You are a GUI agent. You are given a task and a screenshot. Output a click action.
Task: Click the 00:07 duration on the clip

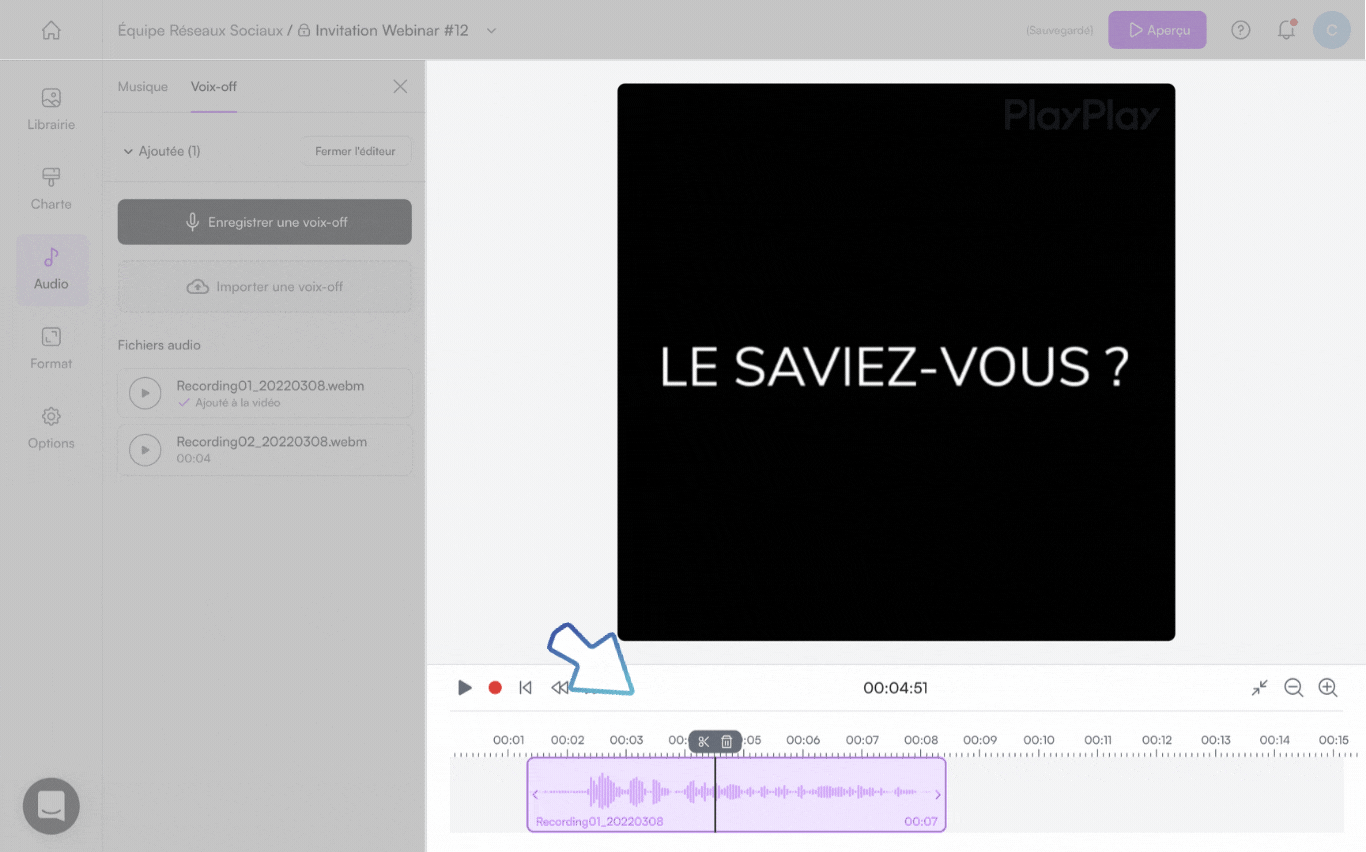[921, 822]
